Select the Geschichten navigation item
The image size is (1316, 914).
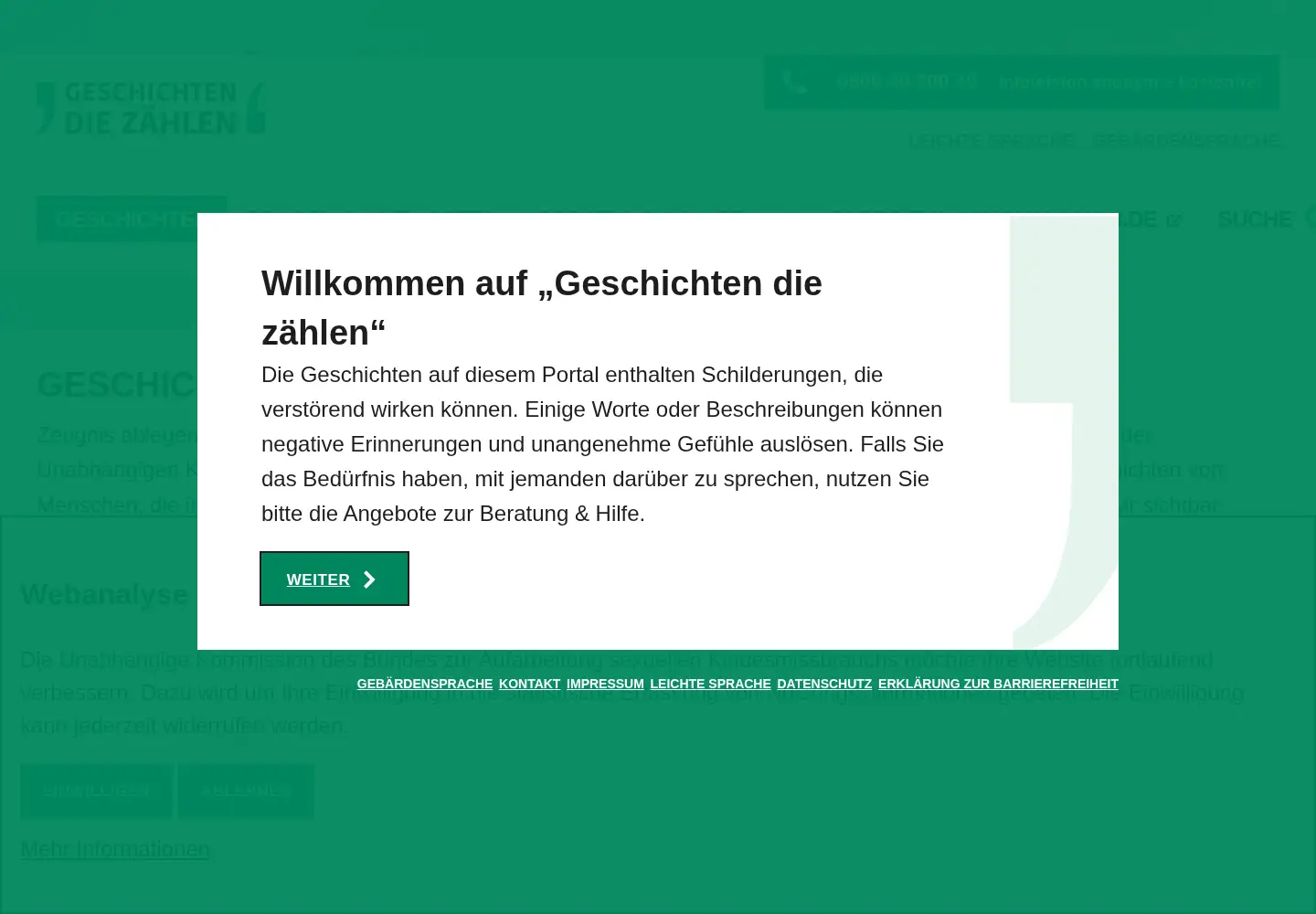pos(132,219)
